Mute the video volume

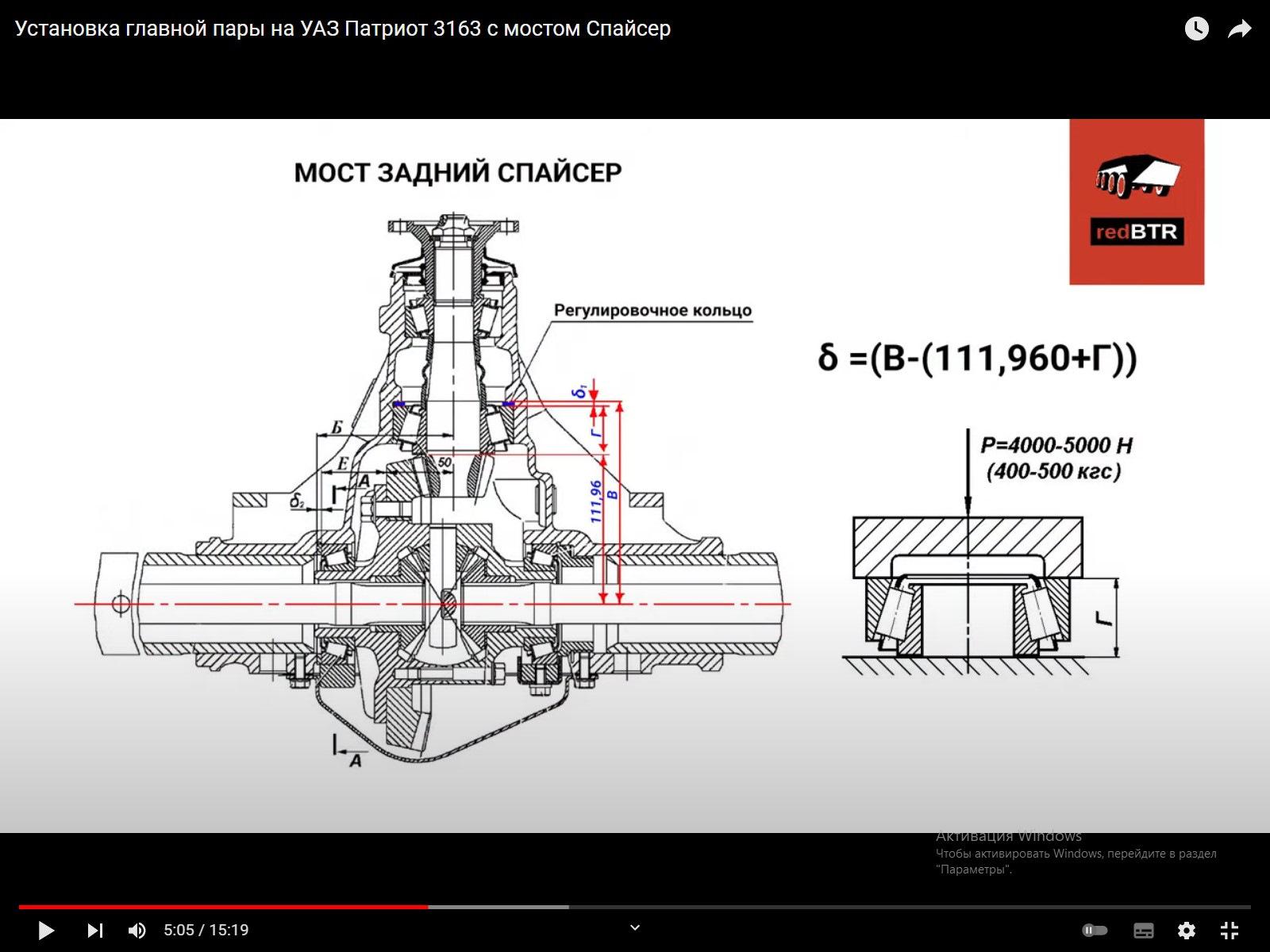(x=137, y=930)
